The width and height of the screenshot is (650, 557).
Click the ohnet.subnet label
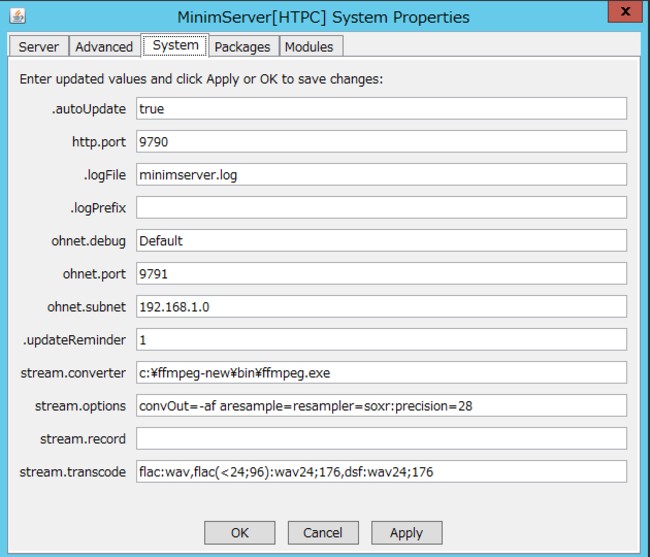[x=87, y=307]
